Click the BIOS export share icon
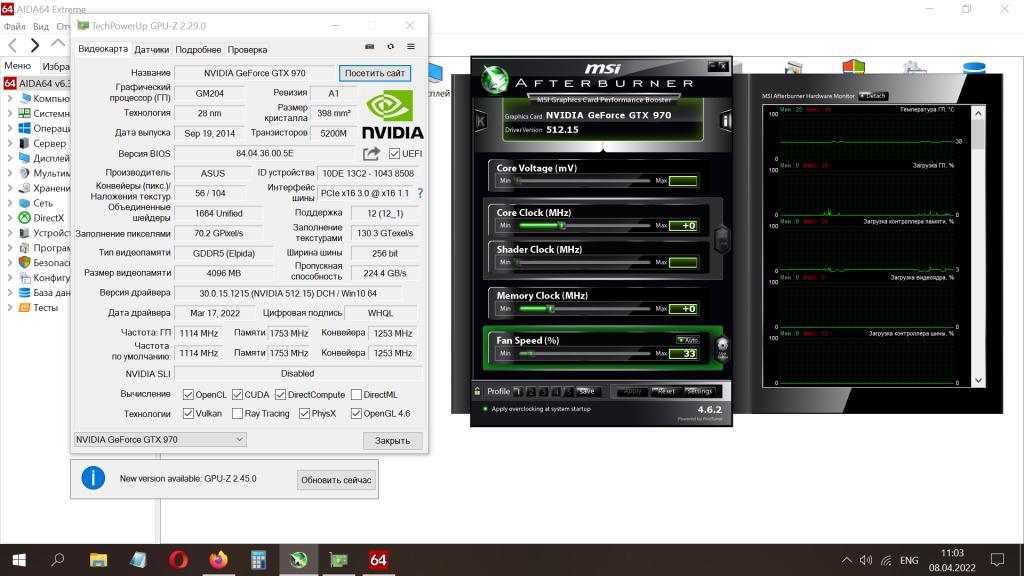This screenshot has width=1024, height=576. pyautogui.click(x=372, y=153)
